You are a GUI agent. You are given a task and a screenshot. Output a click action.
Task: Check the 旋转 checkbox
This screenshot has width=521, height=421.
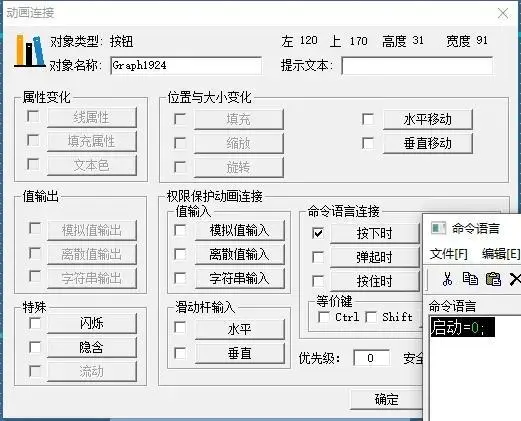tap(180, 167)
